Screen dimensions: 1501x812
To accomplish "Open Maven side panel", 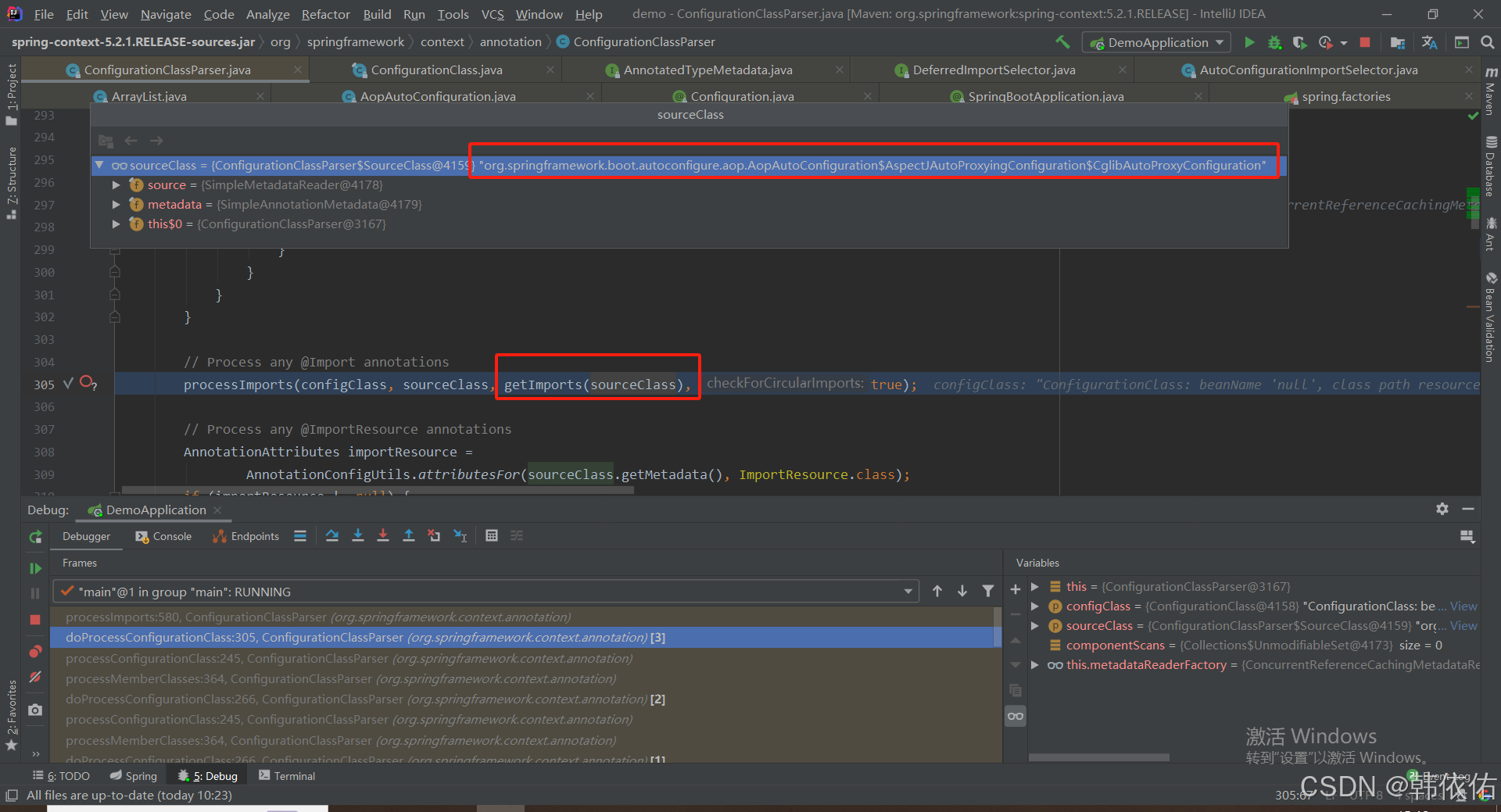I will coord(1491,91).
